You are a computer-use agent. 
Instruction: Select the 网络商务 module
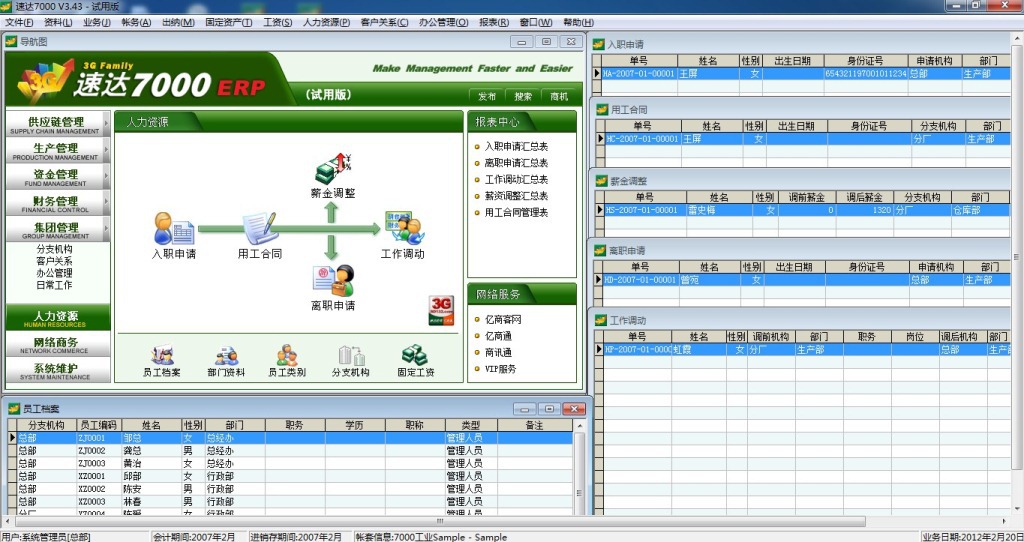click(57, 344)
